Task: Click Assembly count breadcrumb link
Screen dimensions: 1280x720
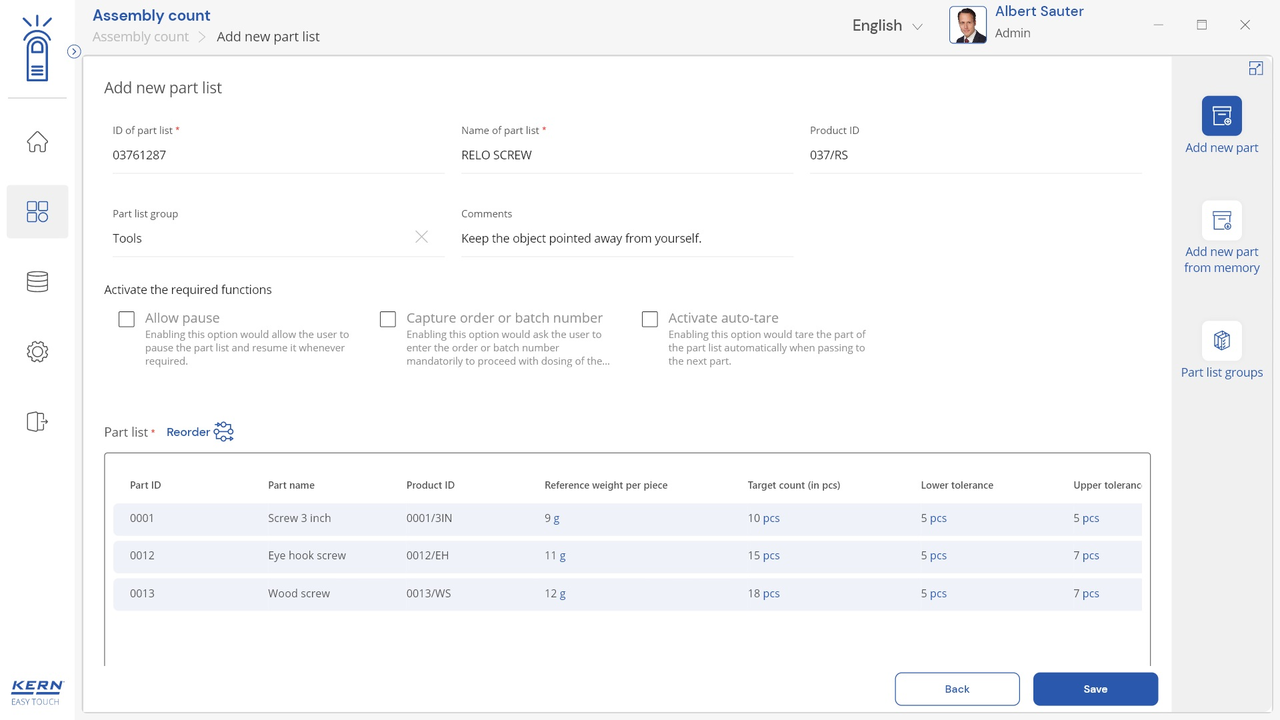Action: [140, 37]
